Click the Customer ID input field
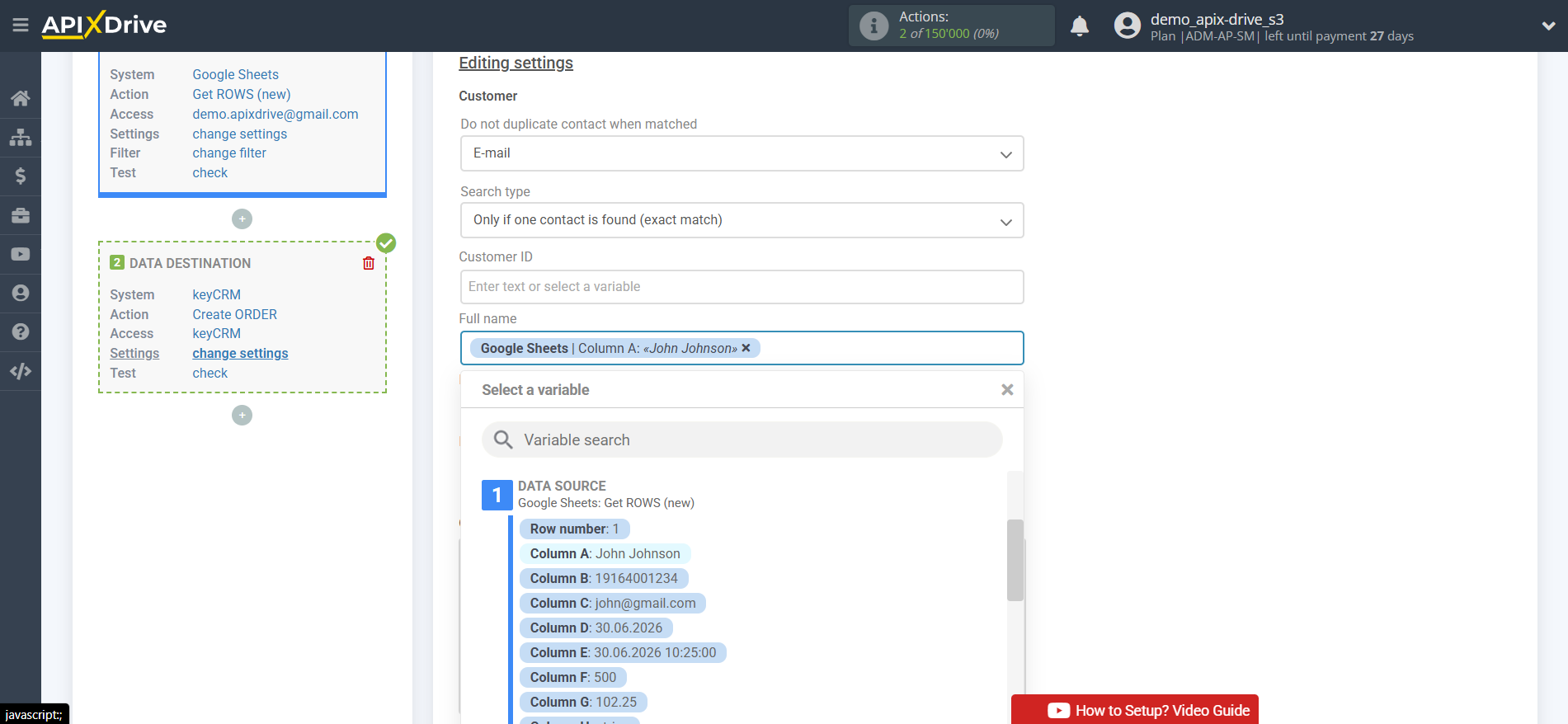Image resolution: width=1568 pixels, height=724 pixels. click(742, 287)
